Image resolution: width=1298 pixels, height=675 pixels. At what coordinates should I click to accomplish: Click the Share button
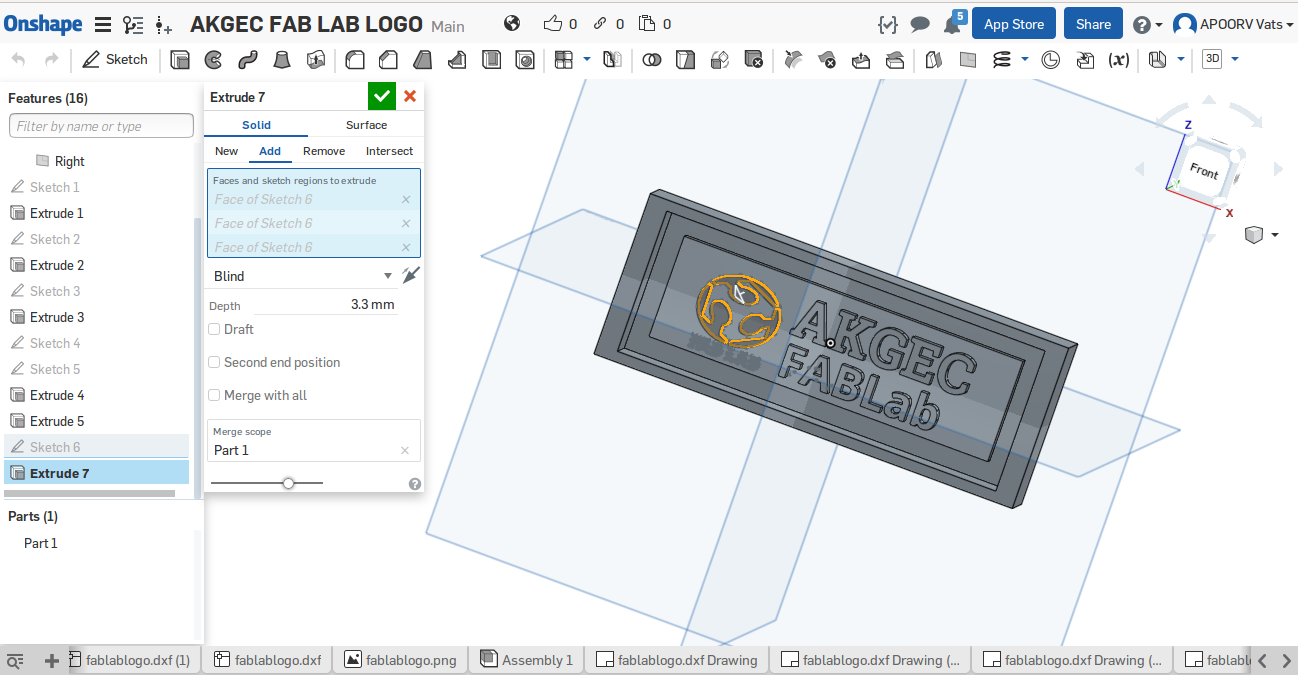click(x=1093, y=24)
